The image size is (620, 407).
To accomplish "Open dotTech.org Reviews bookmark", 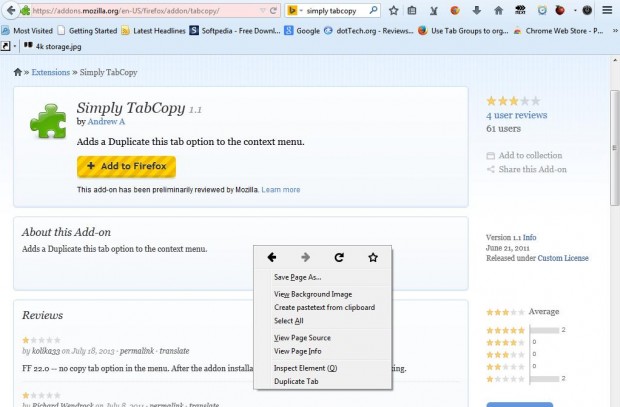I will (x=369, y=30).
